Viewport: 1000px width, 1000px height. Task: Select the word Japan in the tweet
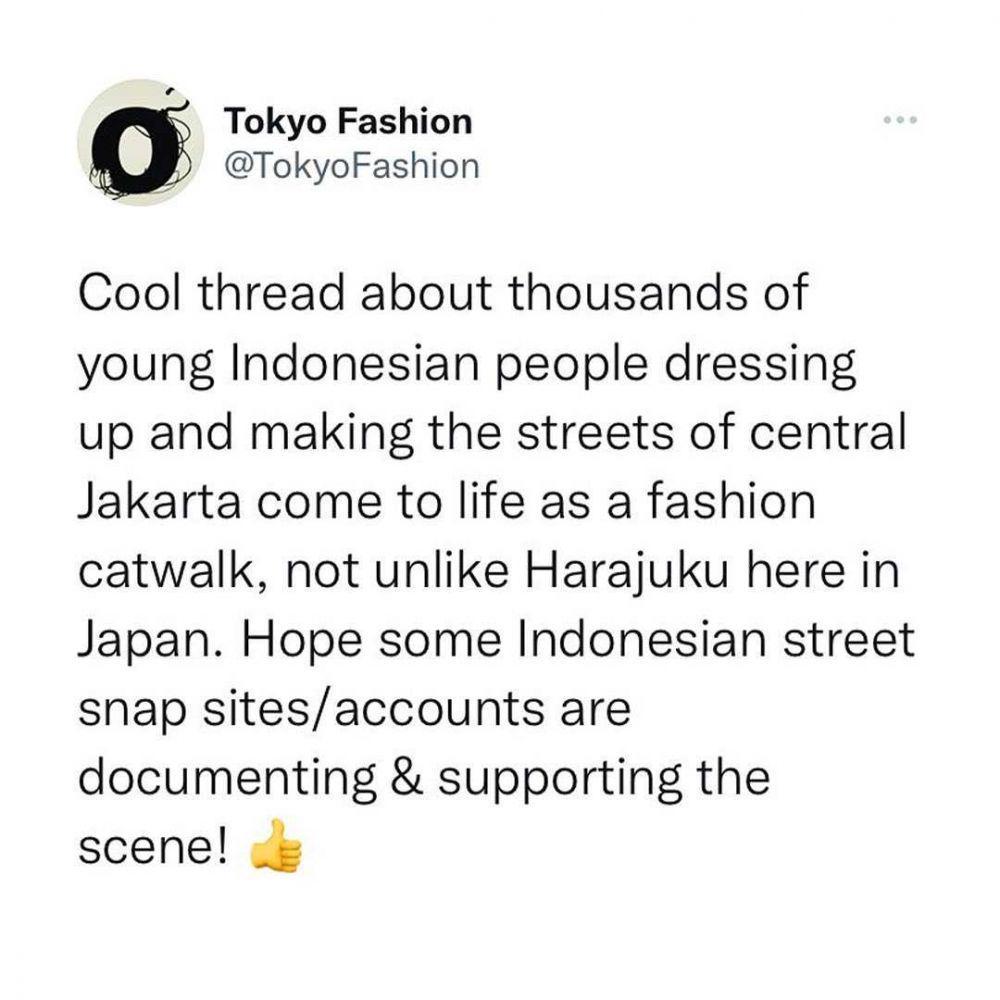(152, 642)
